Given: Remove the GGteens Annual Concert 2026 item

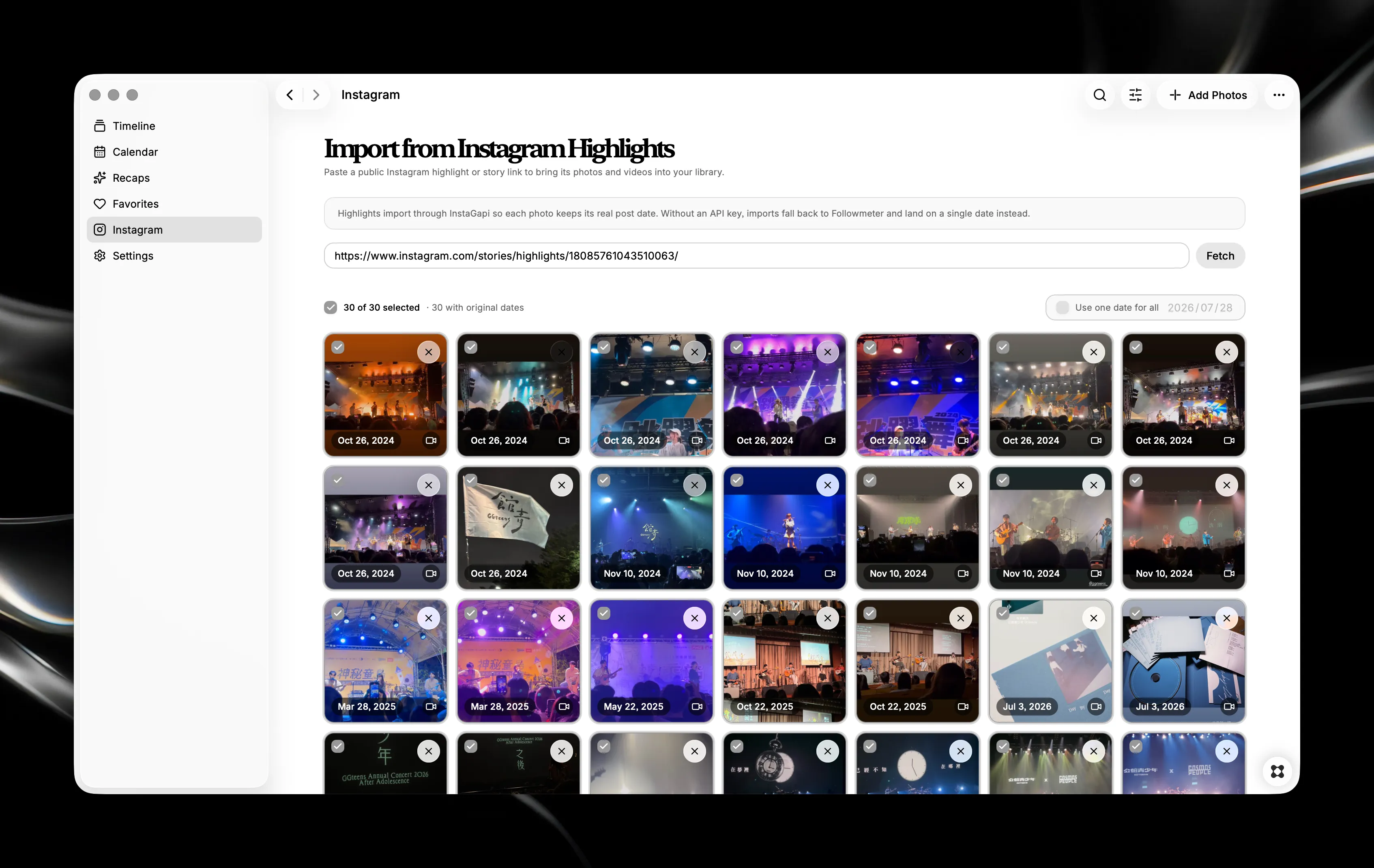Looking at the screenshot, I should [429, 751].
